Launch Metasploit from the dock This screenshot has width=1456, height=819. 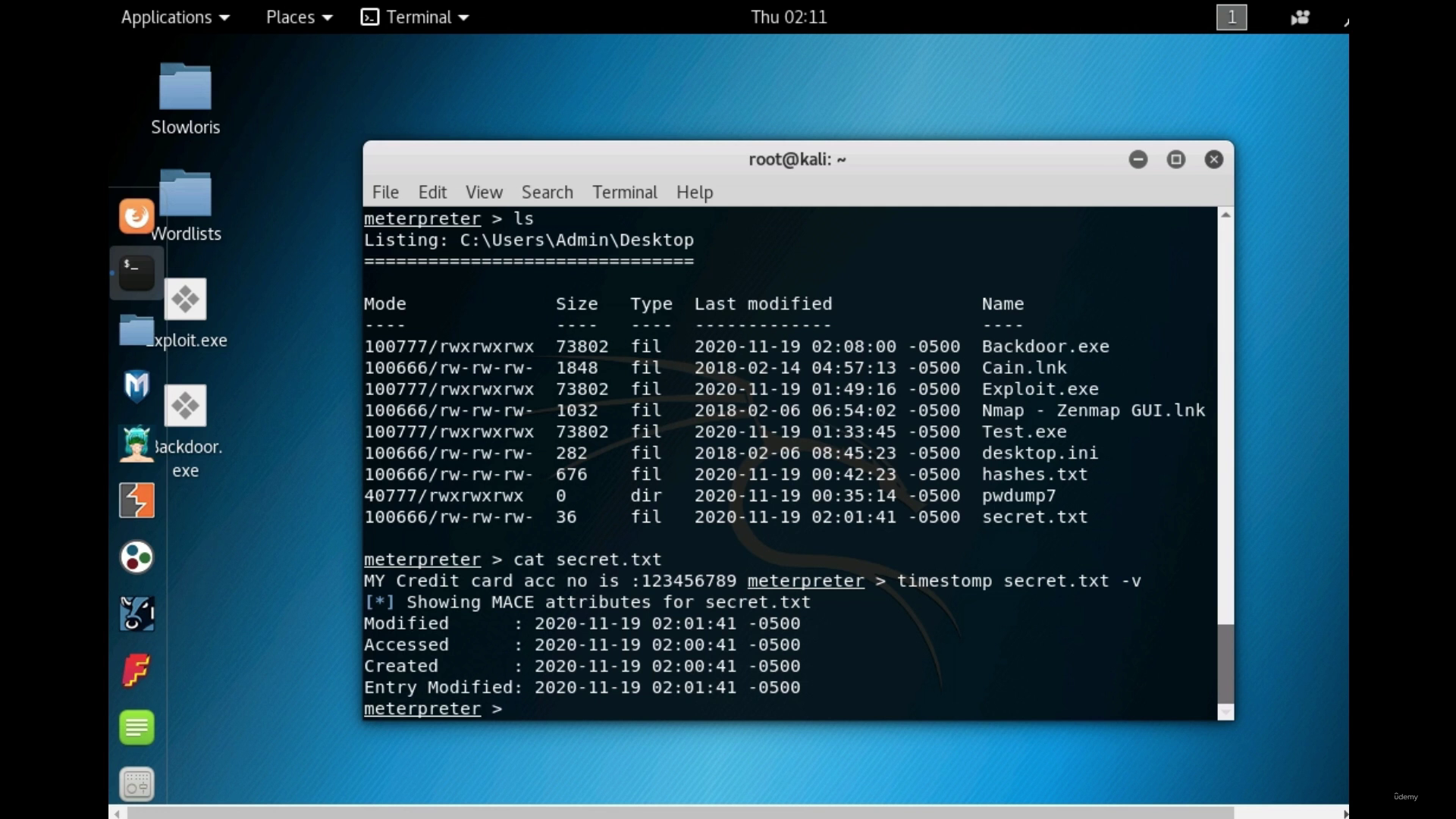tap(136, 387)
